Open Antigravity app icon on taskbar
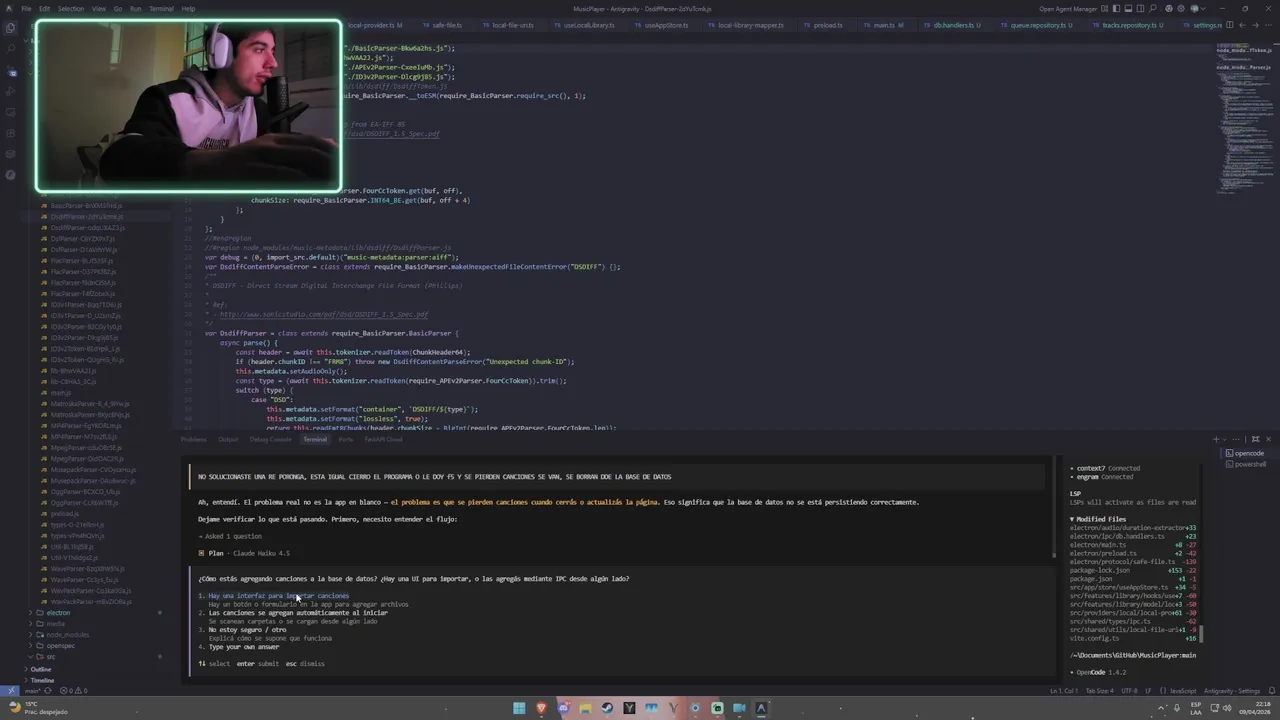 [x=761, y=708]
